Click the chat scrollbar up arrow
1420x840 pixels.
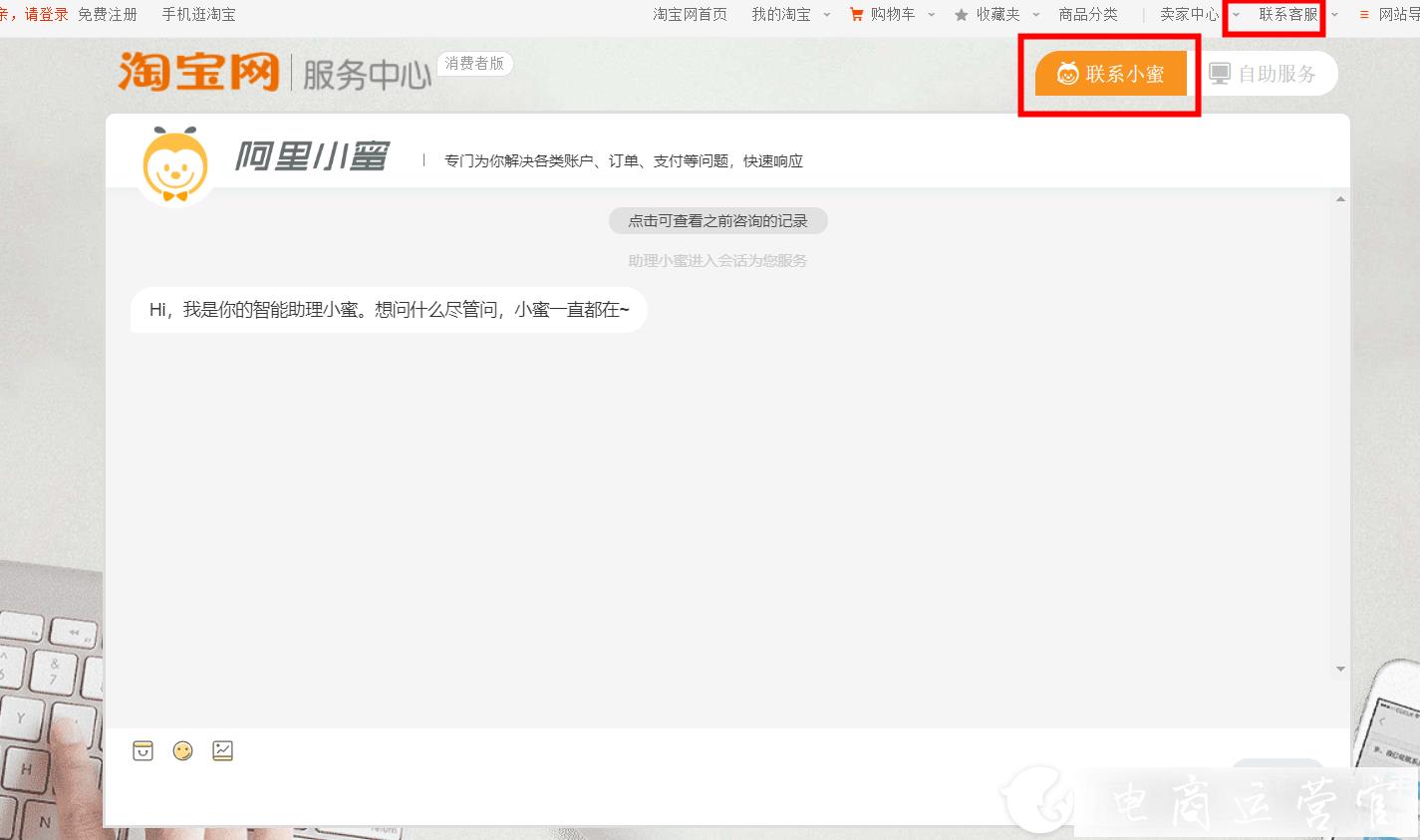point(1340,199)
